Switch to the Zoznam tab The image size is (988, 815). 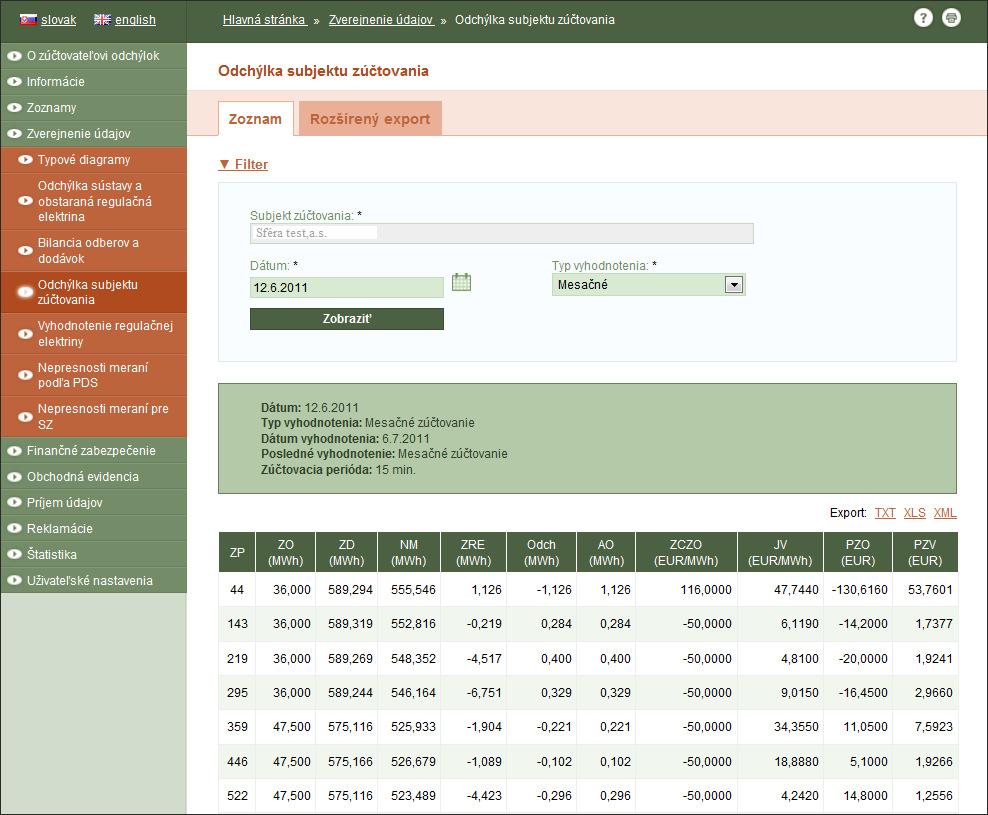[x=255, y=118]
